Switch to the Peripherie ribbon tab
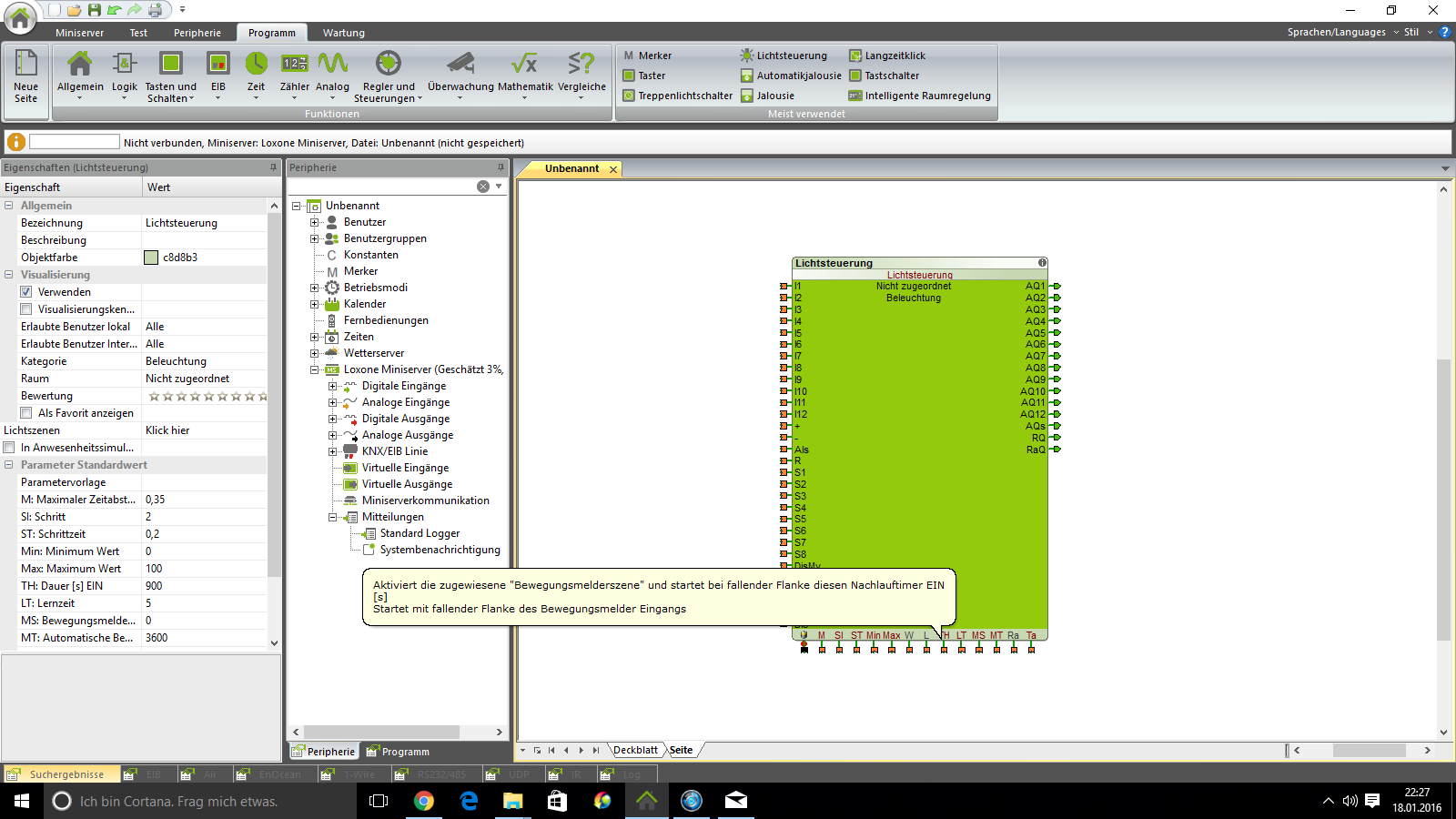This screenshot has width=1456, height=819. pos(197,33)
